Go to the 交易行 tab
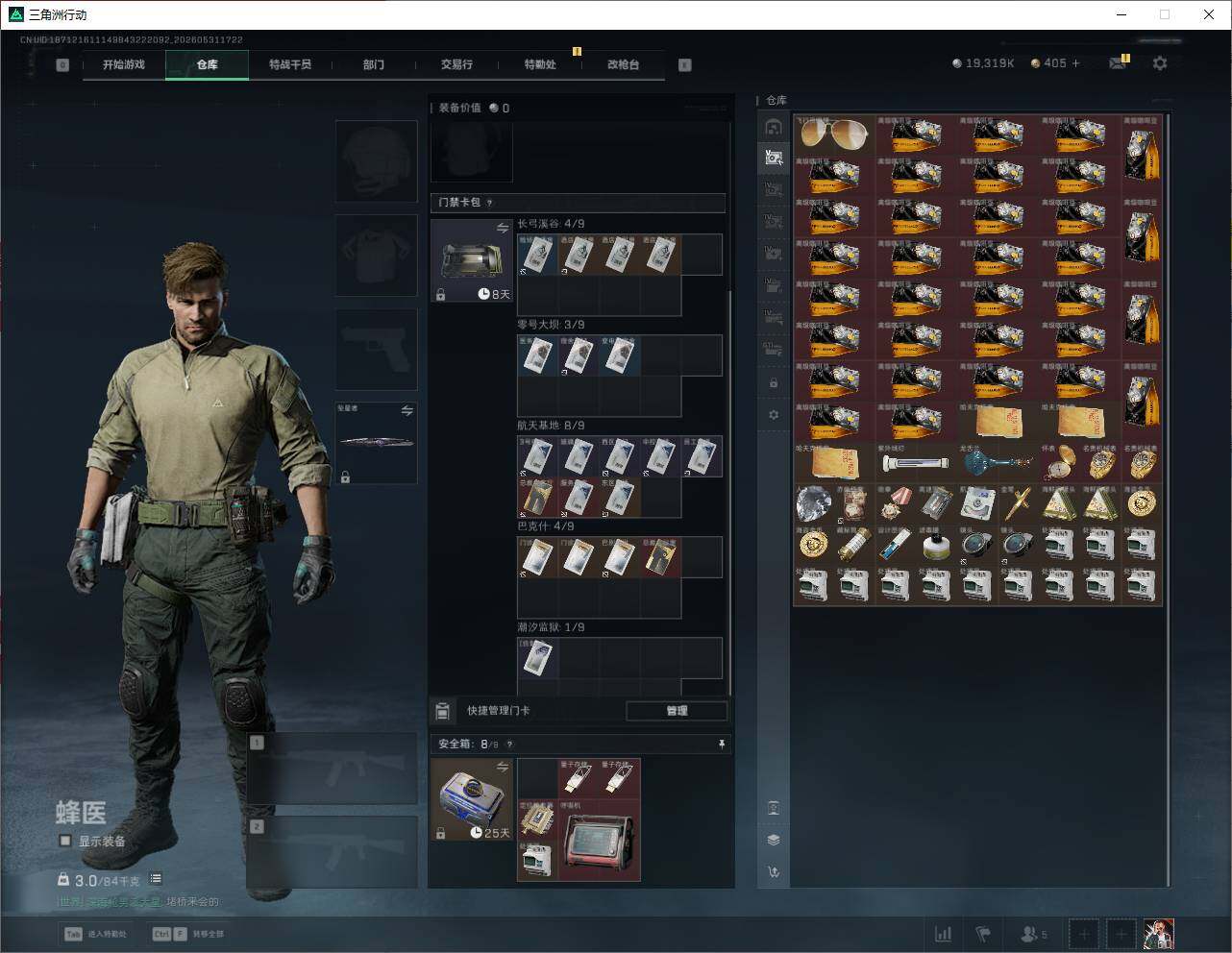 456,64
